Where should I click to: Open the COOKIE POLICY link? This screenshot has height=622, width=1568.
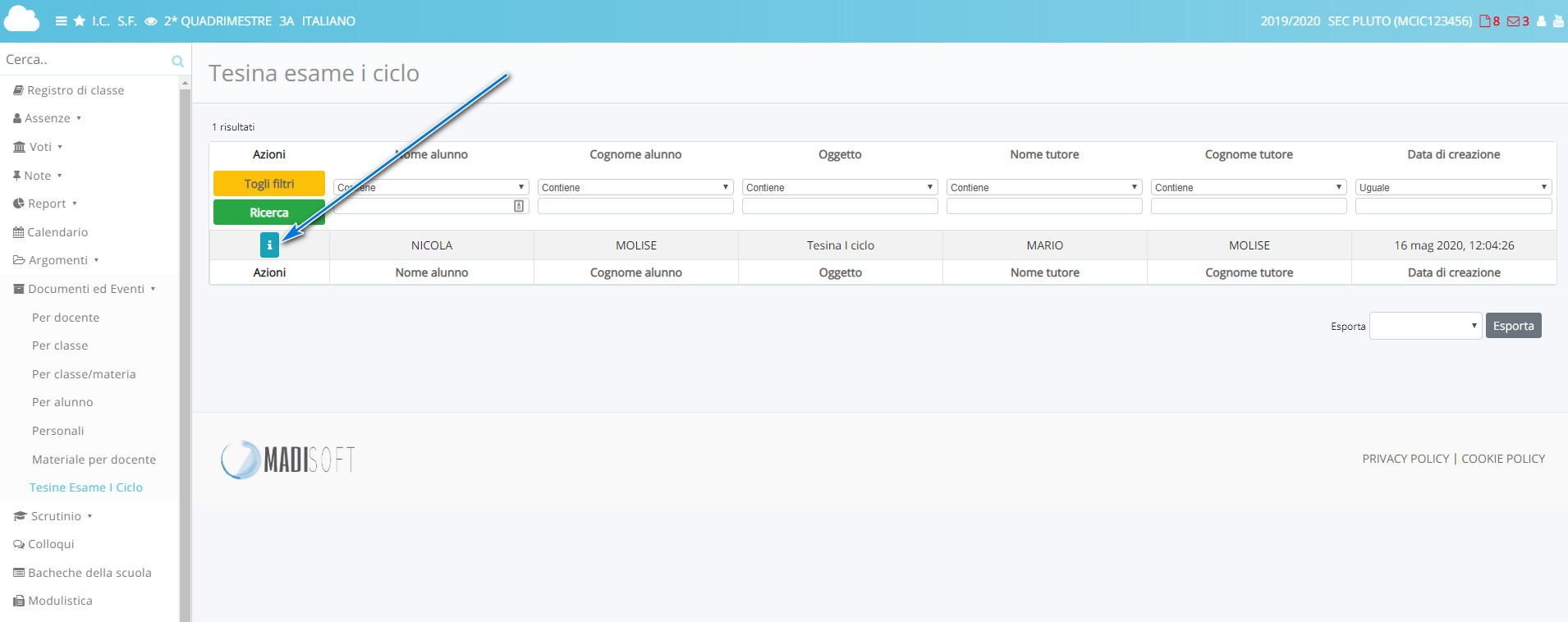[1503, 459]
